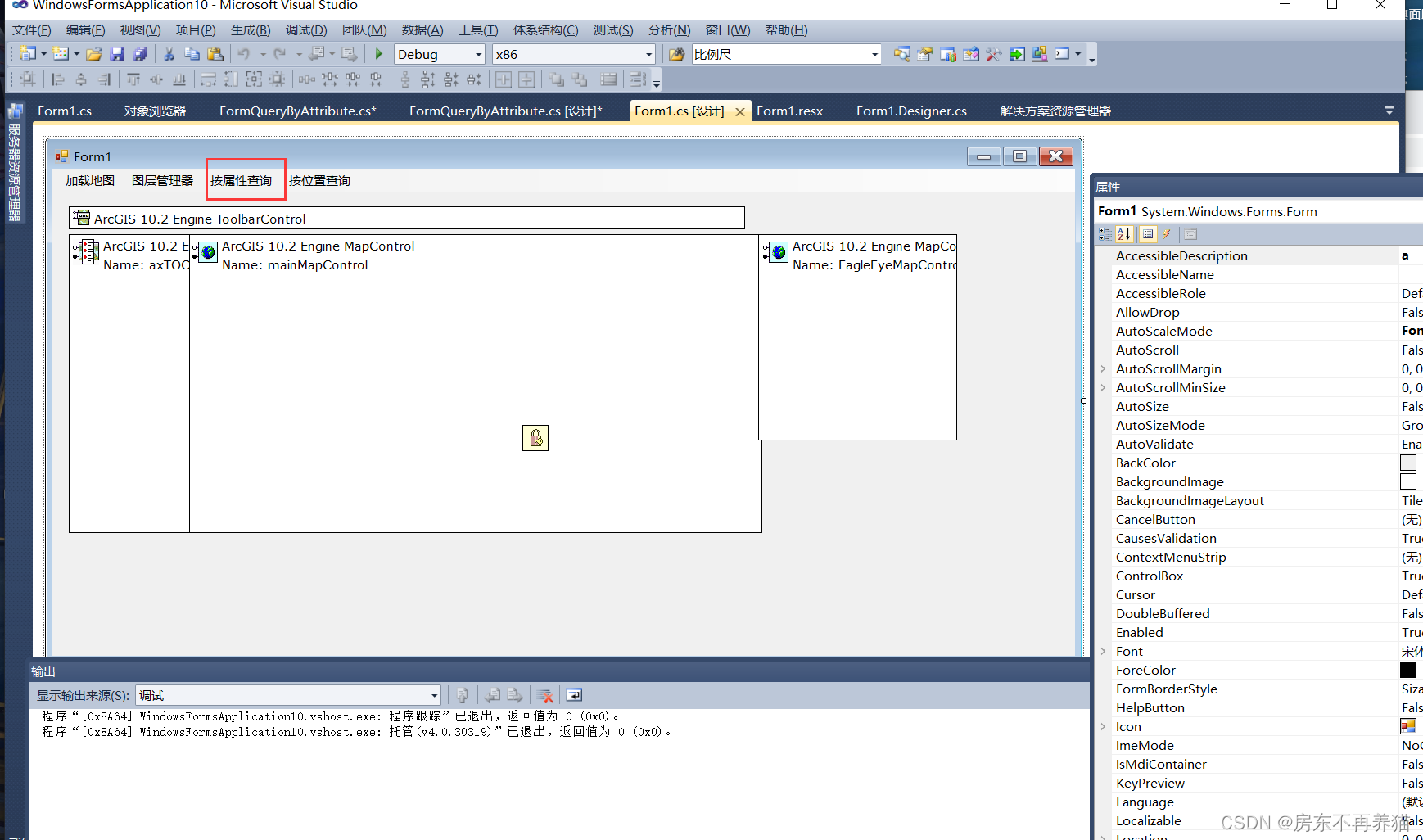This screenshot has width=1423, height=840.
Task: Click the lock icon on the map control
Action: coord(535,438)
